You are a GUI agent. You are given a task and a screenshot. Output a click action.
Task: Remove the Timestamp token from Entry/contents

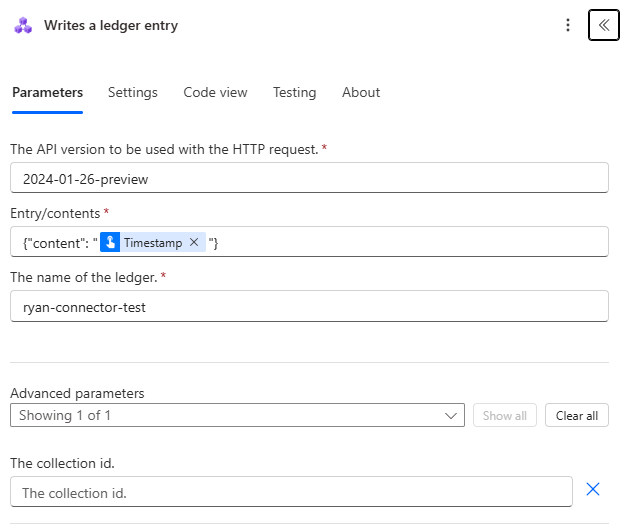pos(194,242)
